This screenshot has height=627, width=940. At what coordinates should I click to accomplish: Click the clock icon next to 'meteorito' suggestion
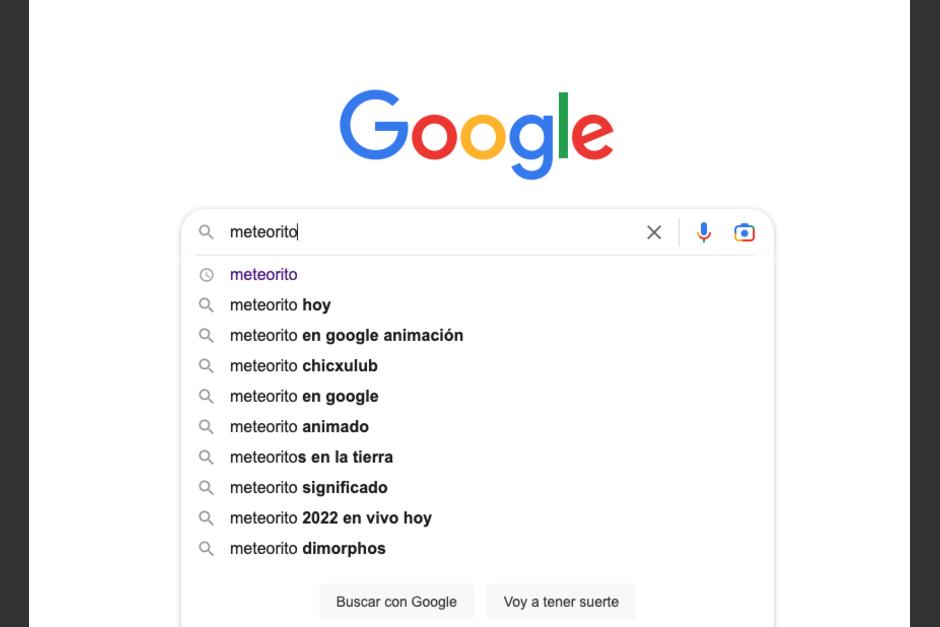207,274
